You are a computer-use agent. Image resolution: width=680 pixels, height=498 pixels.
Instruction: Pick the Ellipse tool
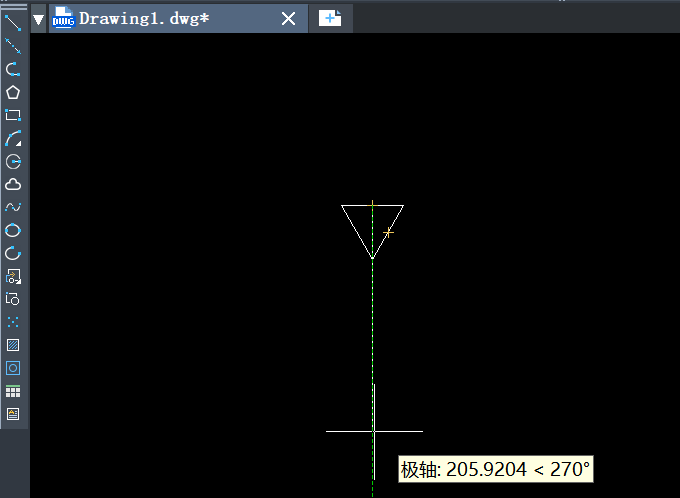[x=13, y=230]
